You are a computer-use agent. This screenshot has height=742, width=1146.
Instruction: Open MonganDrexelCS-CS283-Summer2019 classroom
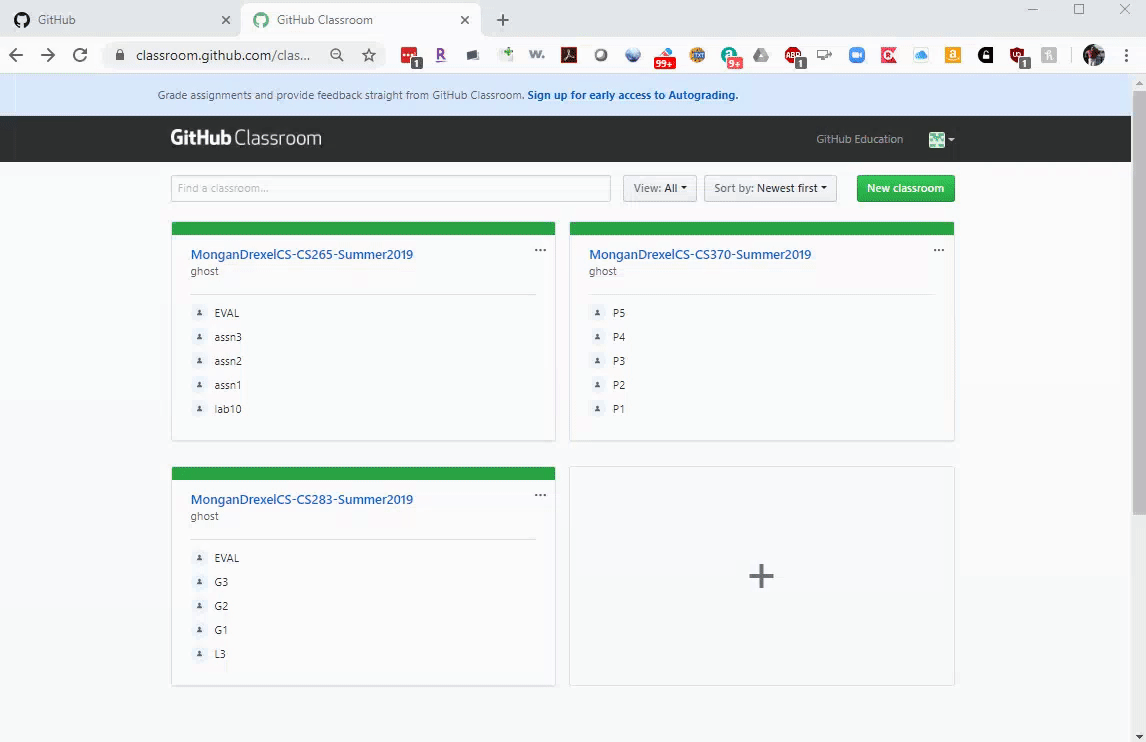pyautogui.click(x=302, y=499)
